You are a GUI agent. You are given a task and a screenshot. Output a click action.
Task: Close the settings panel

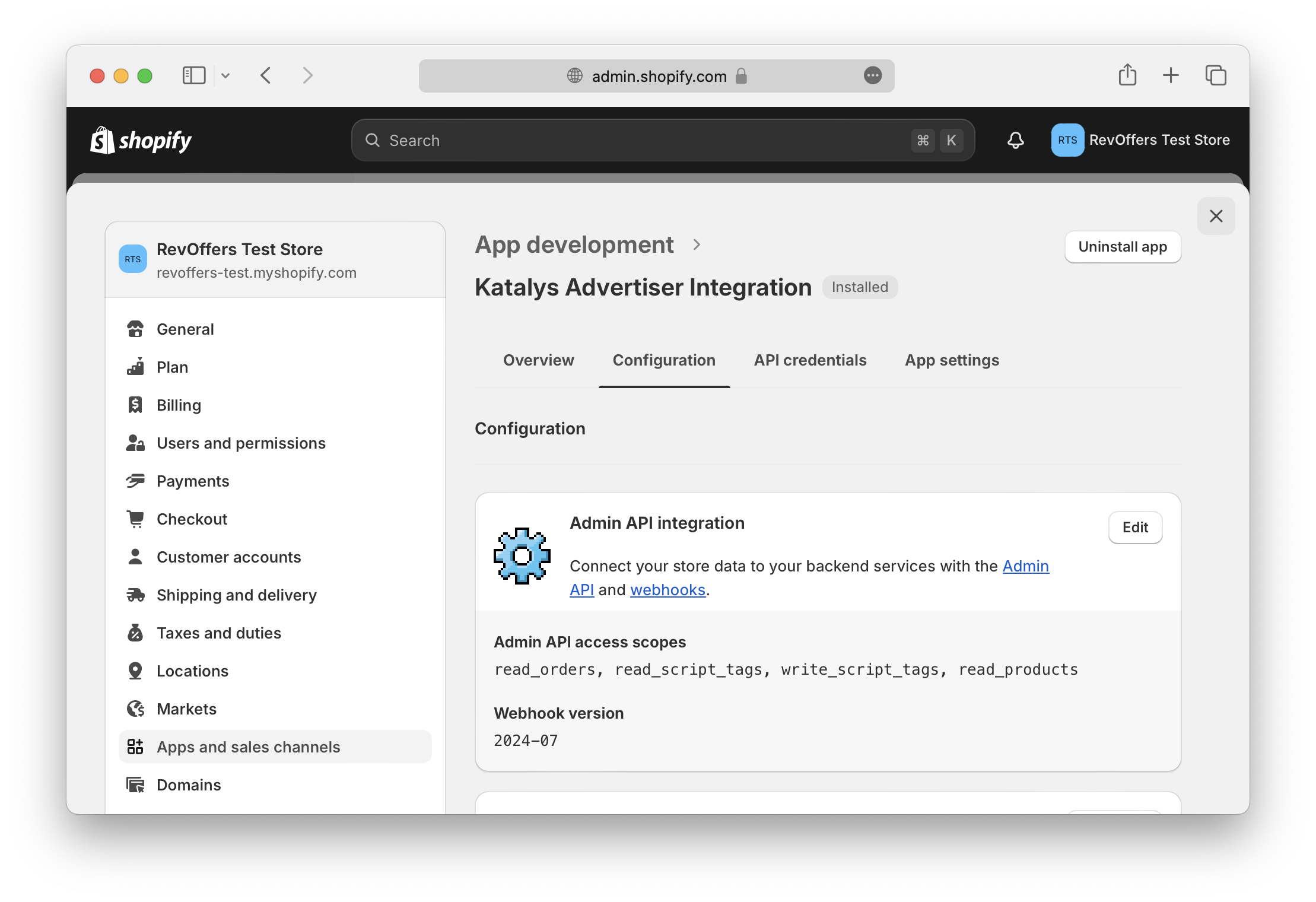[1216, 216]
